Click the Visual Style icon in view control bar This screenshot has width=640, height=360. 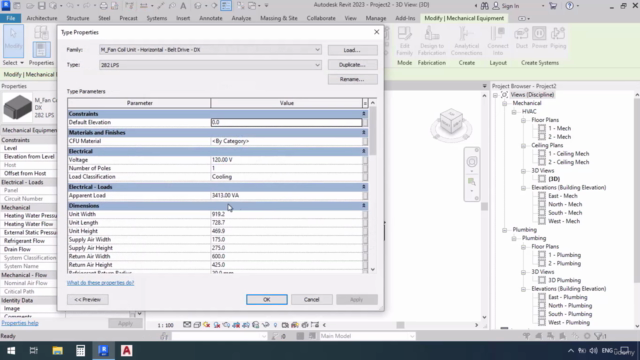tap(197, 325)
